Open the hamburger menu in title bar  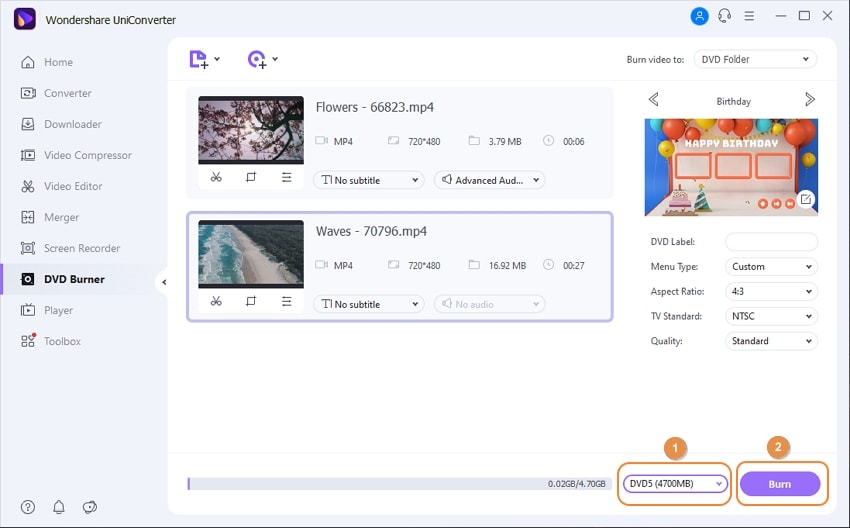(x=749, y=16)
